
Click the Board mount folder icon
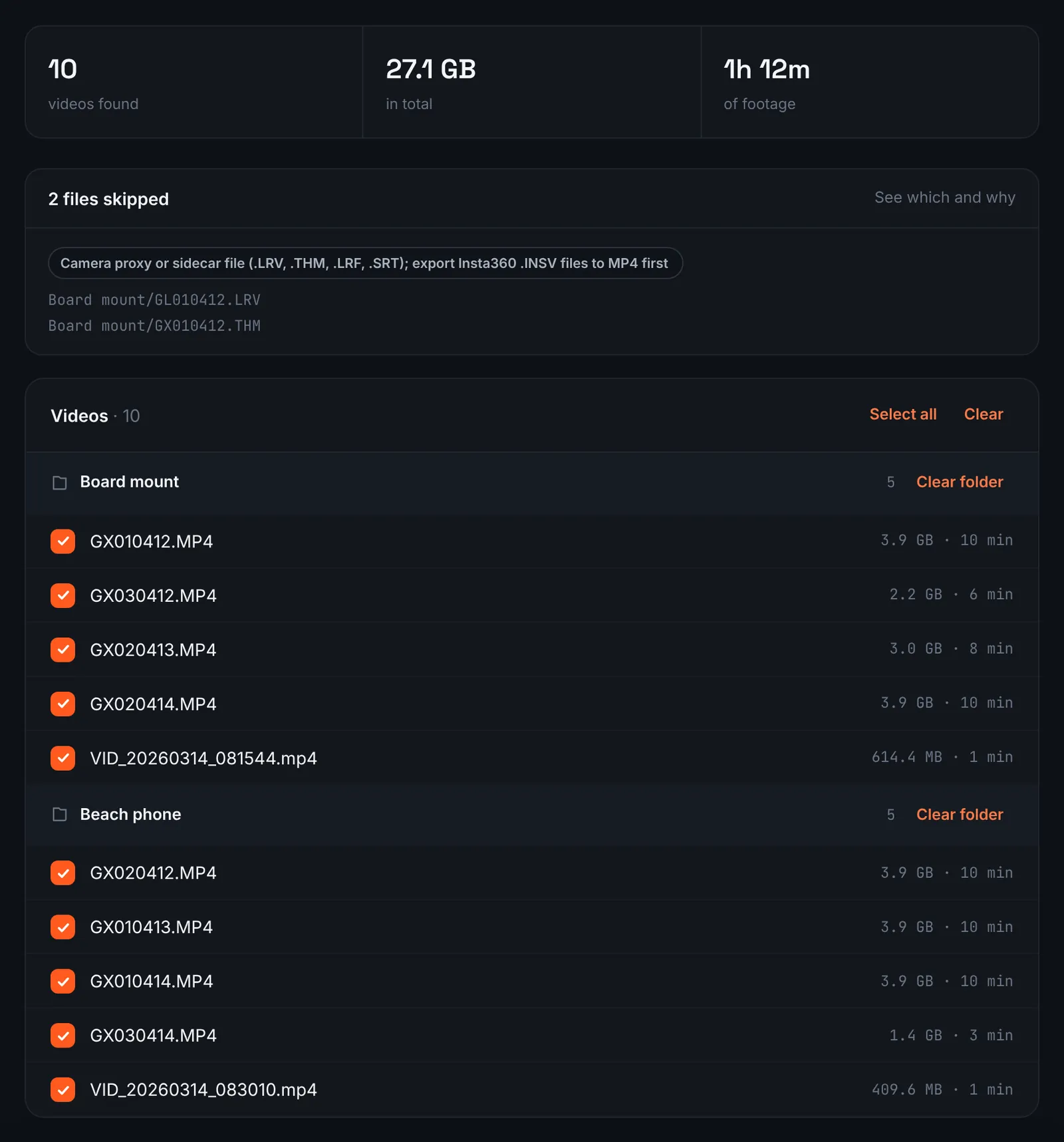coord(60,482)
